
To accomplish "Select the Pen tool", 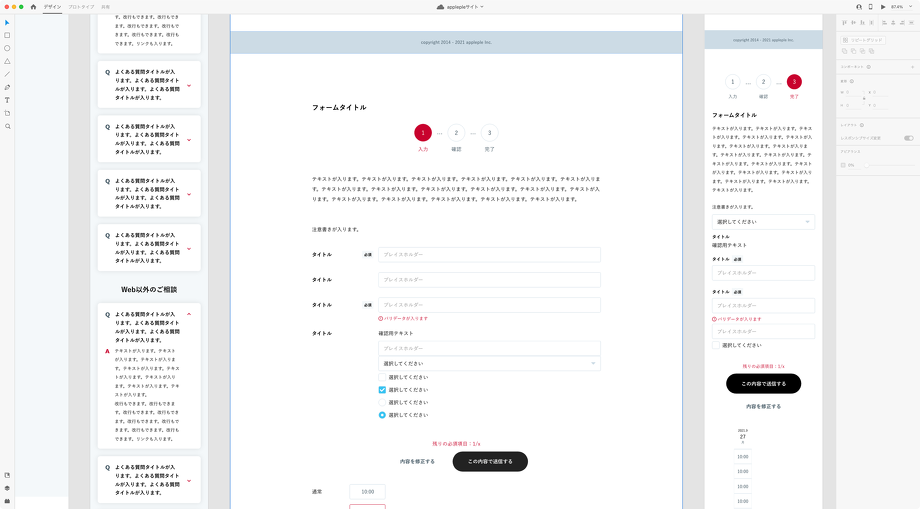I will click(7, 87).
